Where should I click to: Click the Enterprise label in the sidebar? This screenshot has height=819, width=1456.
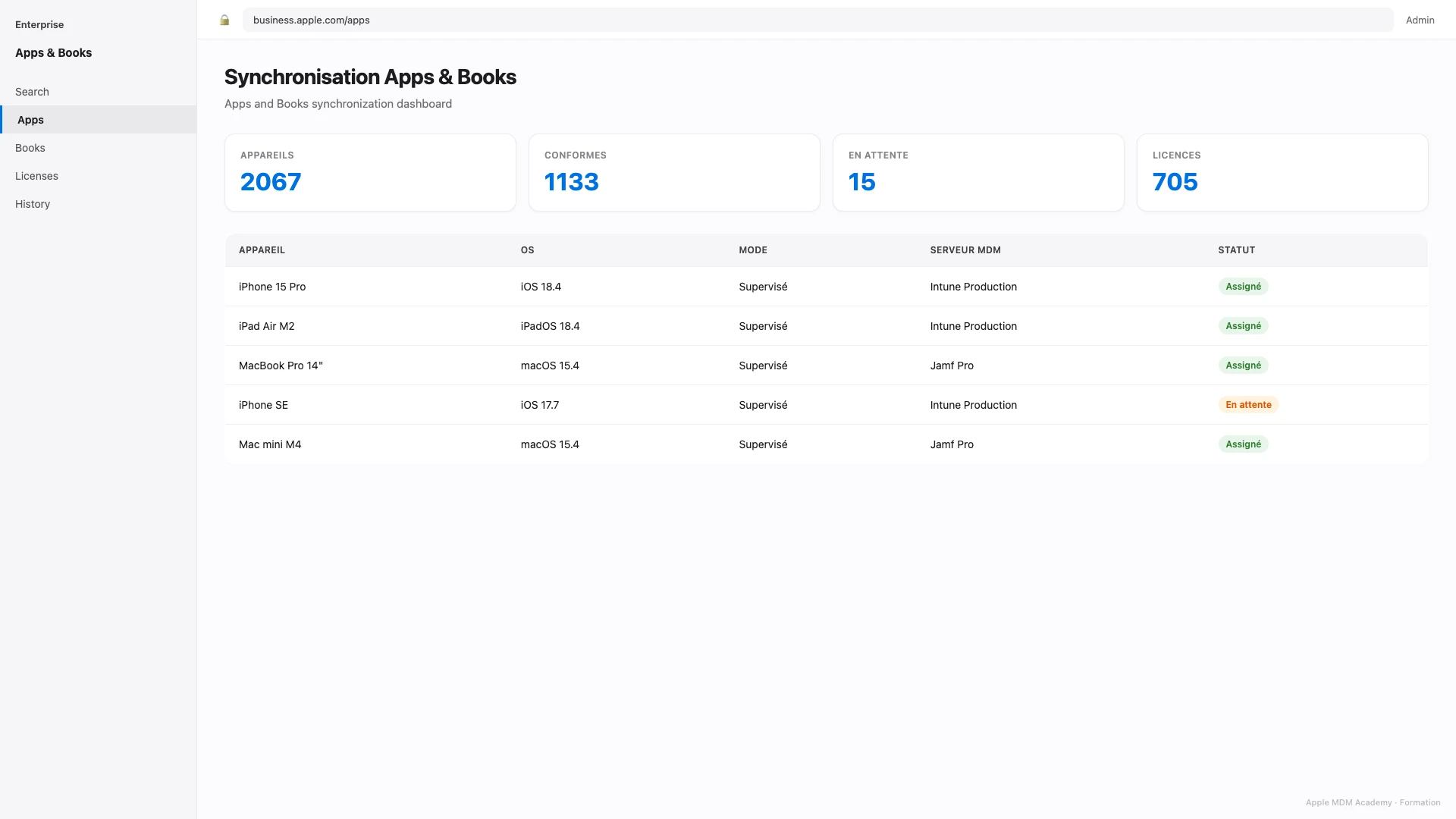[39, 25]
